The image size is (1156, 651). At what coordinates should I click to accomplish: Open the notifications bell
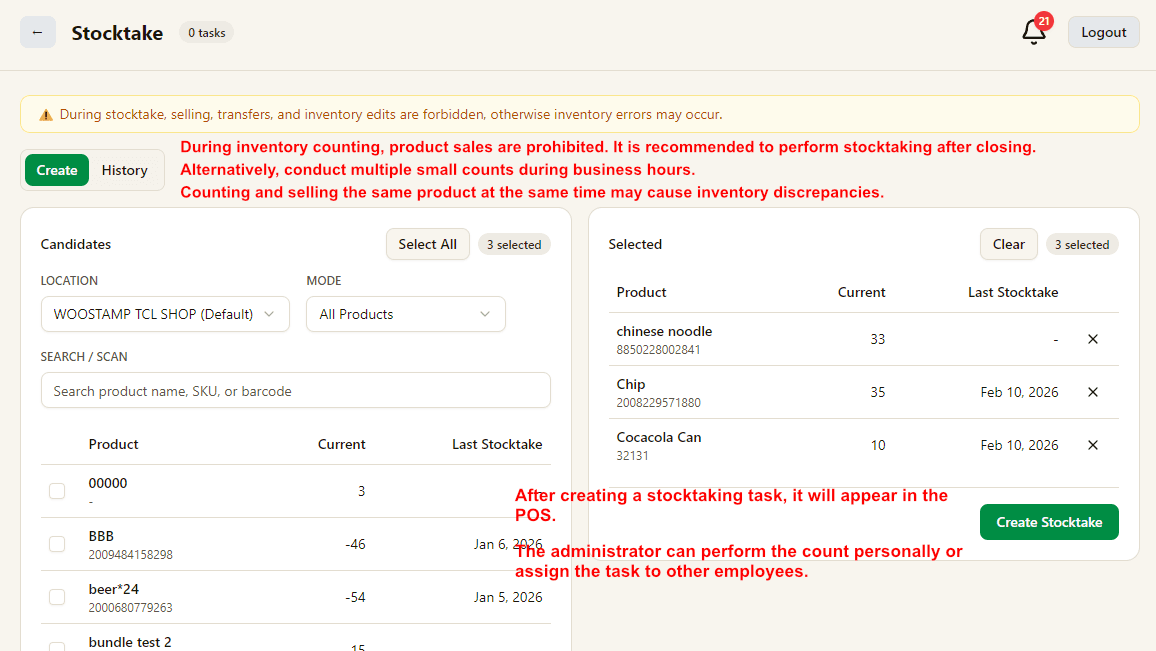(x=1033, y=33)
